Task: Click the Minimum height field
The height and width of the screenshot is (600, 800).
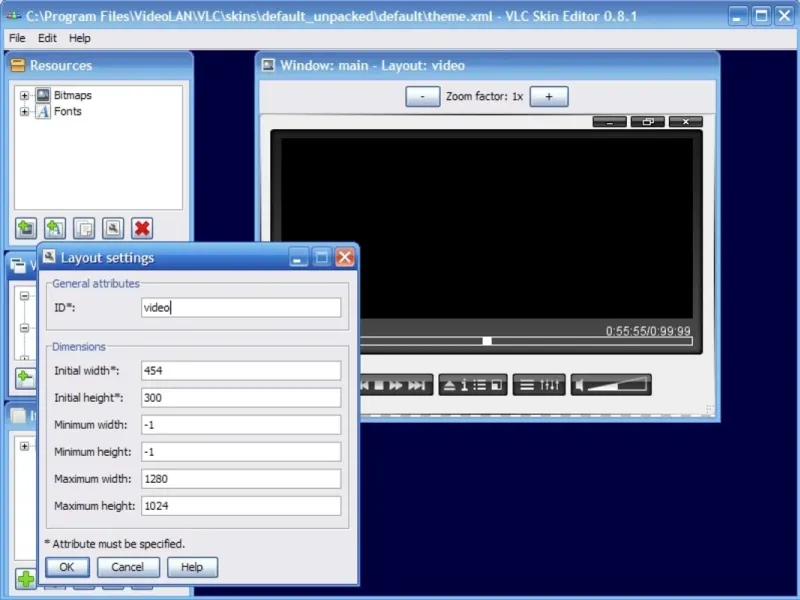Action: coord(241,452)
